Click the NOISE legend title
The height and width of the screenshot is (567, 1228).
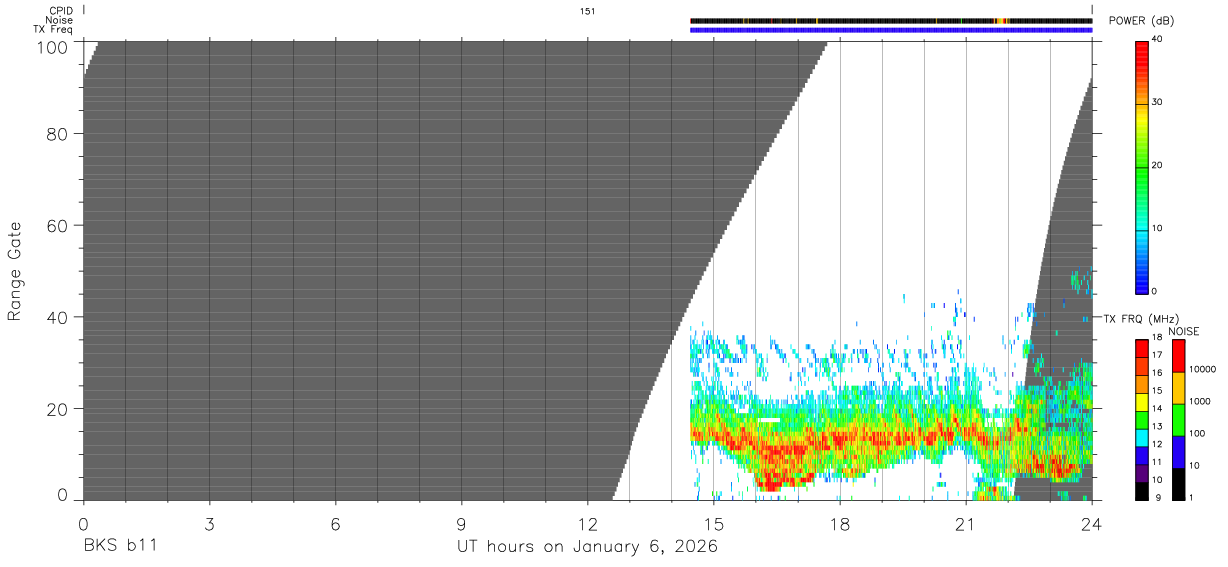click(1184, 331)
